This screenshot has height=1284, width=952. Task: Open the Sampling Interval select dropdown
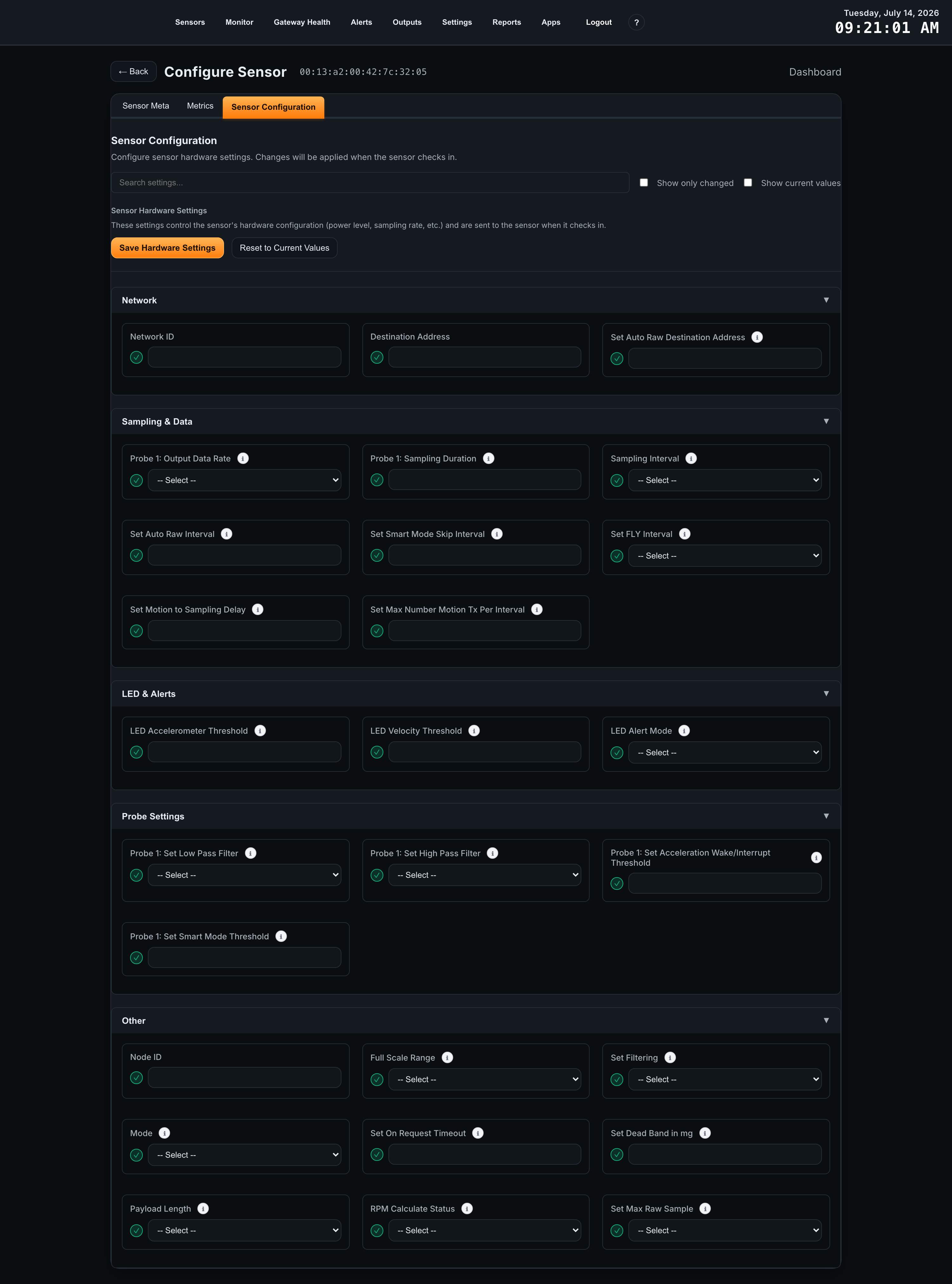[x=725, y=480]
